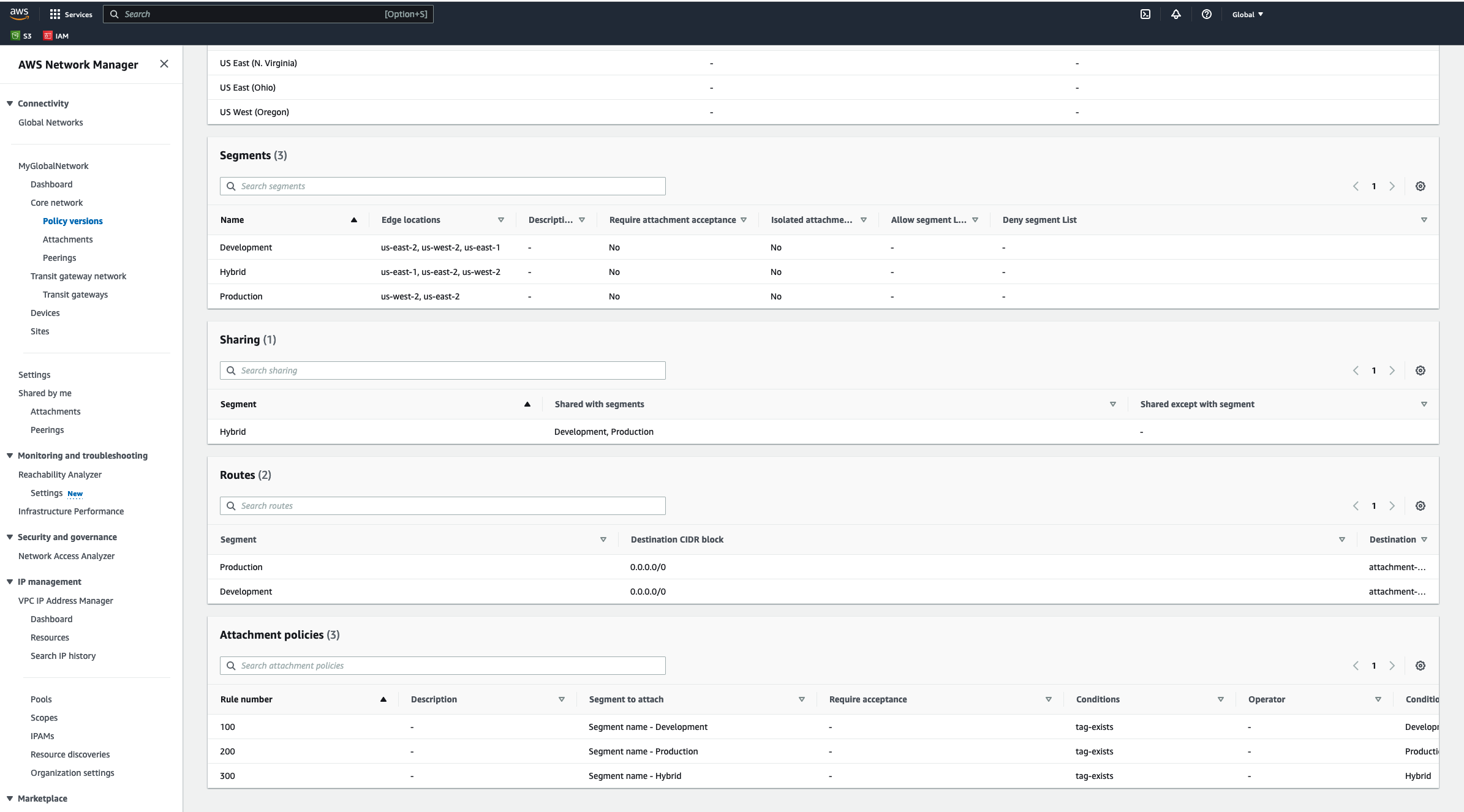Collapse the Connectivity sidebar section
This screenshot has width=1464, height=812.
(x=9, y=103)
